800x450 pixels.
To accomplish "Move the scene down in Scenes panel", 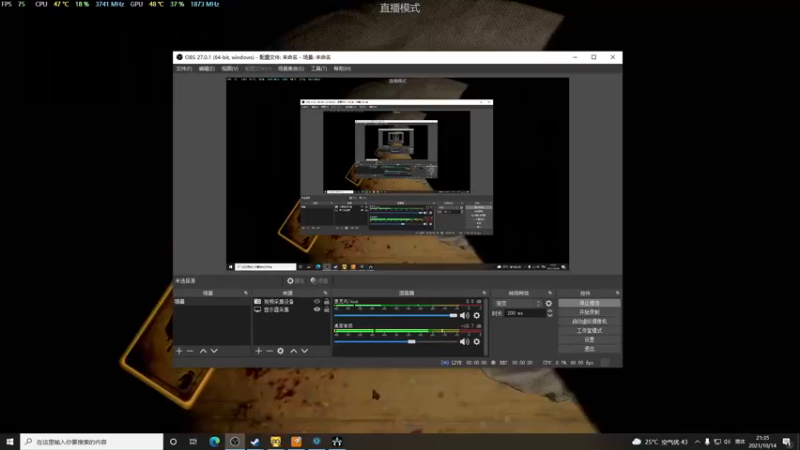I will tap(214, 351).
